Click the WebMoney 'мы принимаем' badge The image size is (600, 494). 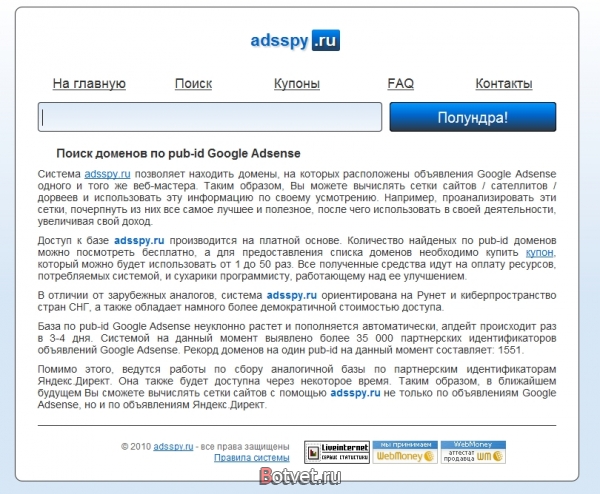405,452
